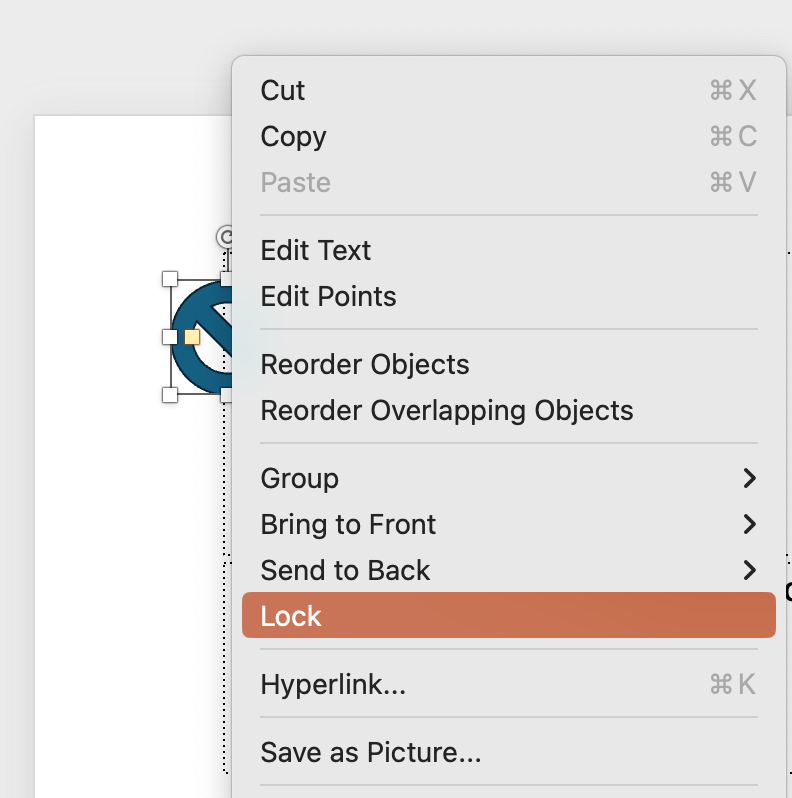Open the Send to Back submenu
The image size is (792, 798).
(749, 571)
